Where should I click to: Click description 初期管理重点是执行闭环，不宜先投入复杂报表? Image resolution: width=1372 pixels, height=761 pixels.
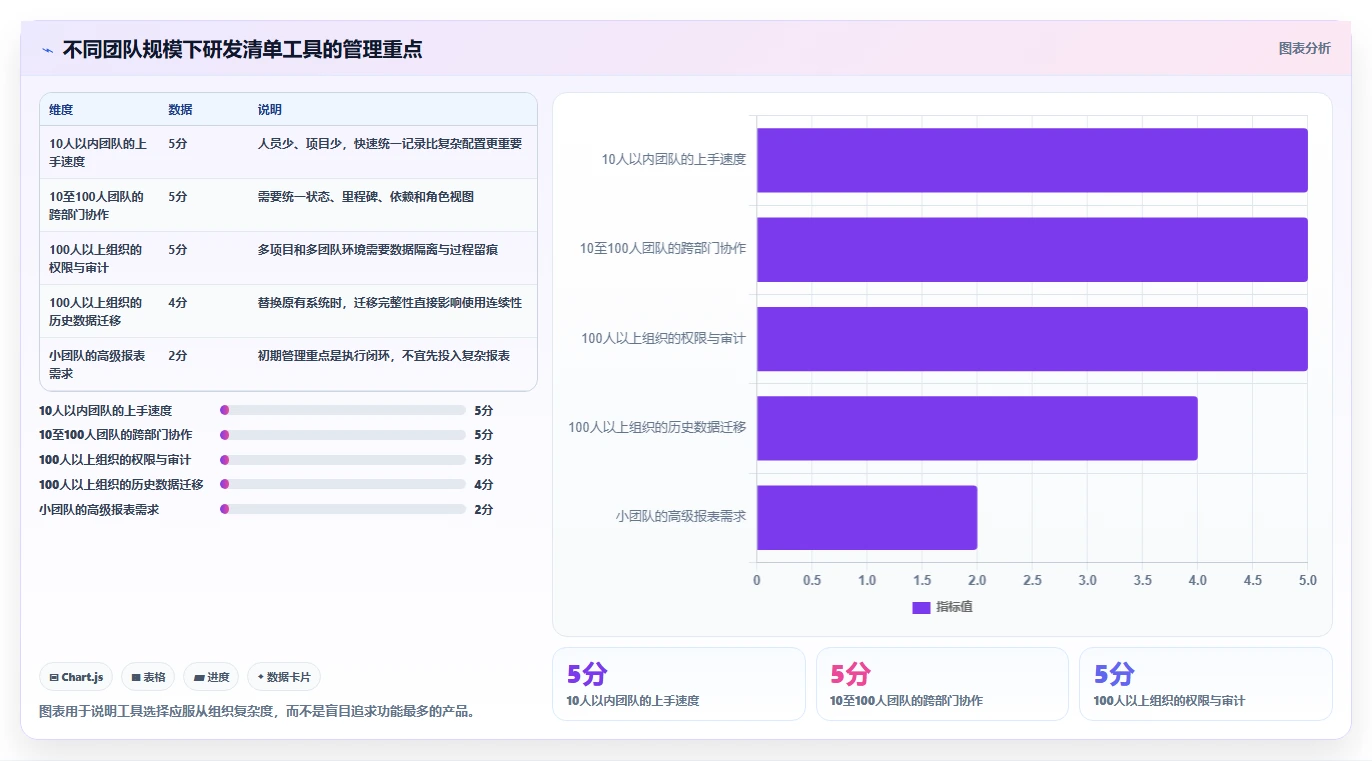click(384, 355)
